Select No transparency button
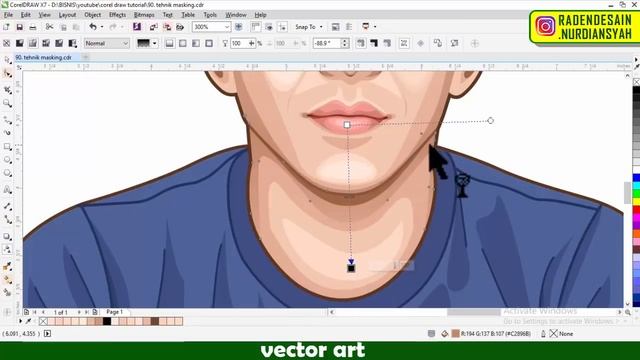 (x=7, y=43)
